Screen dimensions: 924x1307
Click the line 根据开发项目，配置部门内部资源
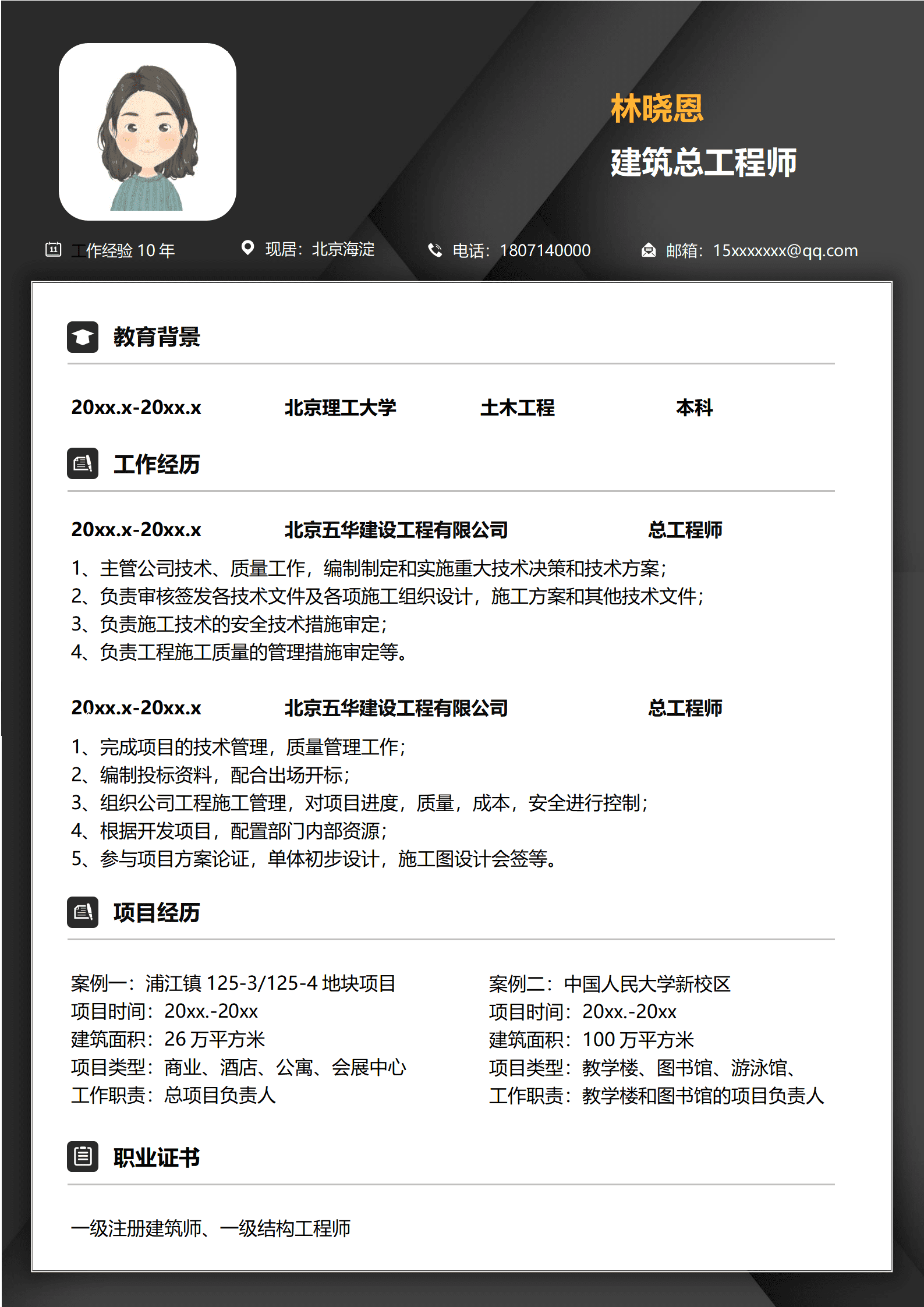[229, 831]
